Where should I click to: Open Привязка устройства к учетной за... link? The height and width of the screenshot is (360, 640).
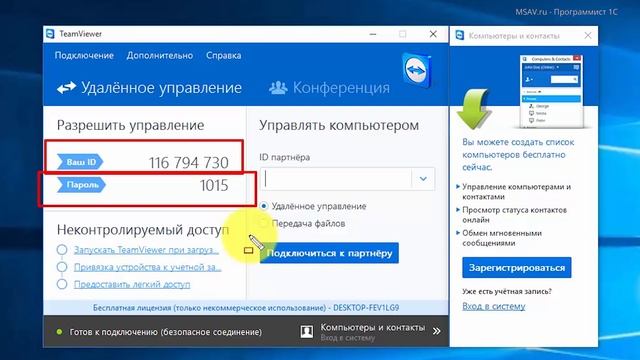tap(147, 267)
